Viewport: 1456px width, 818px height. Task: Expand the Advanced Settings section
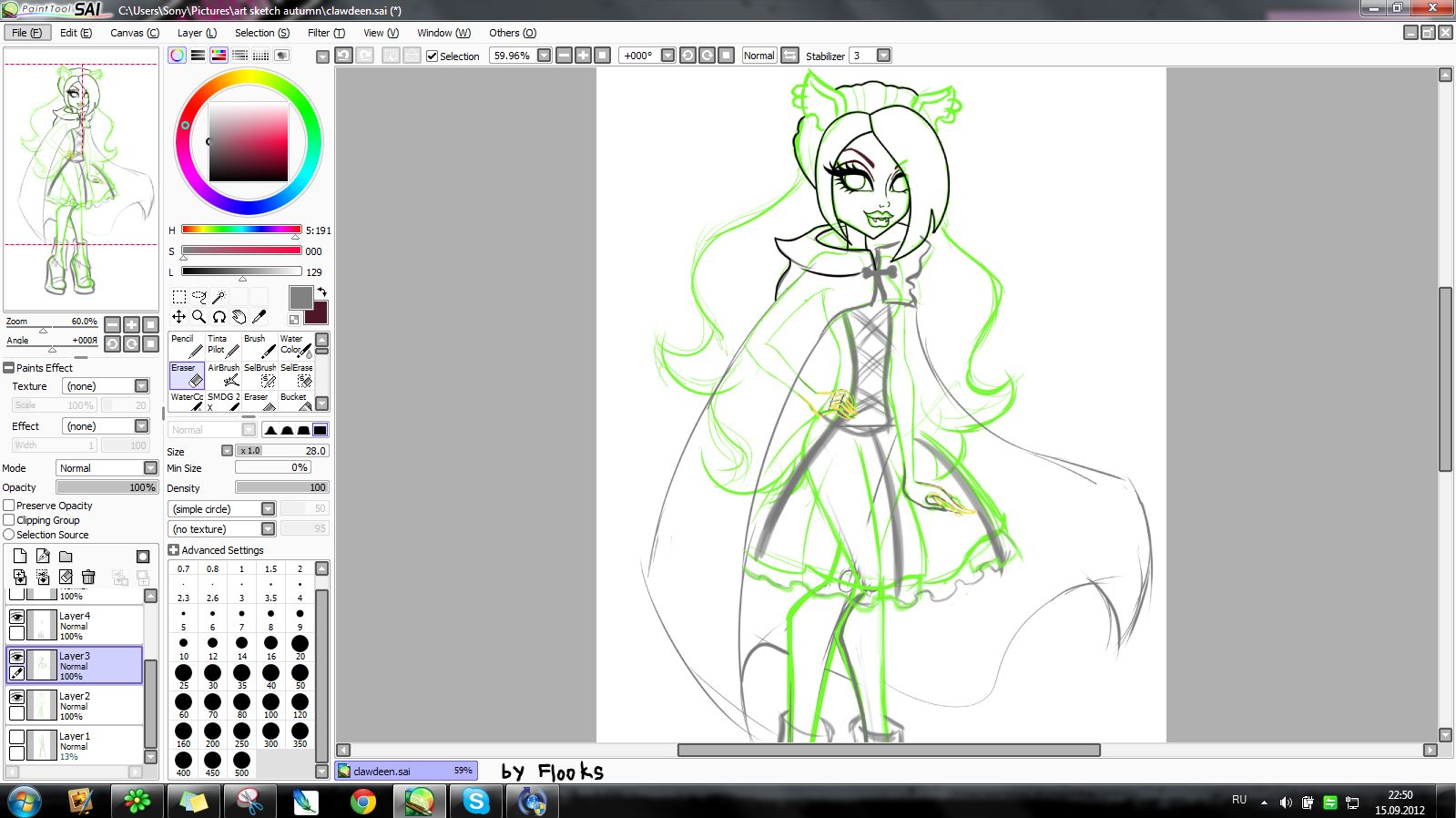pos(173,550)
